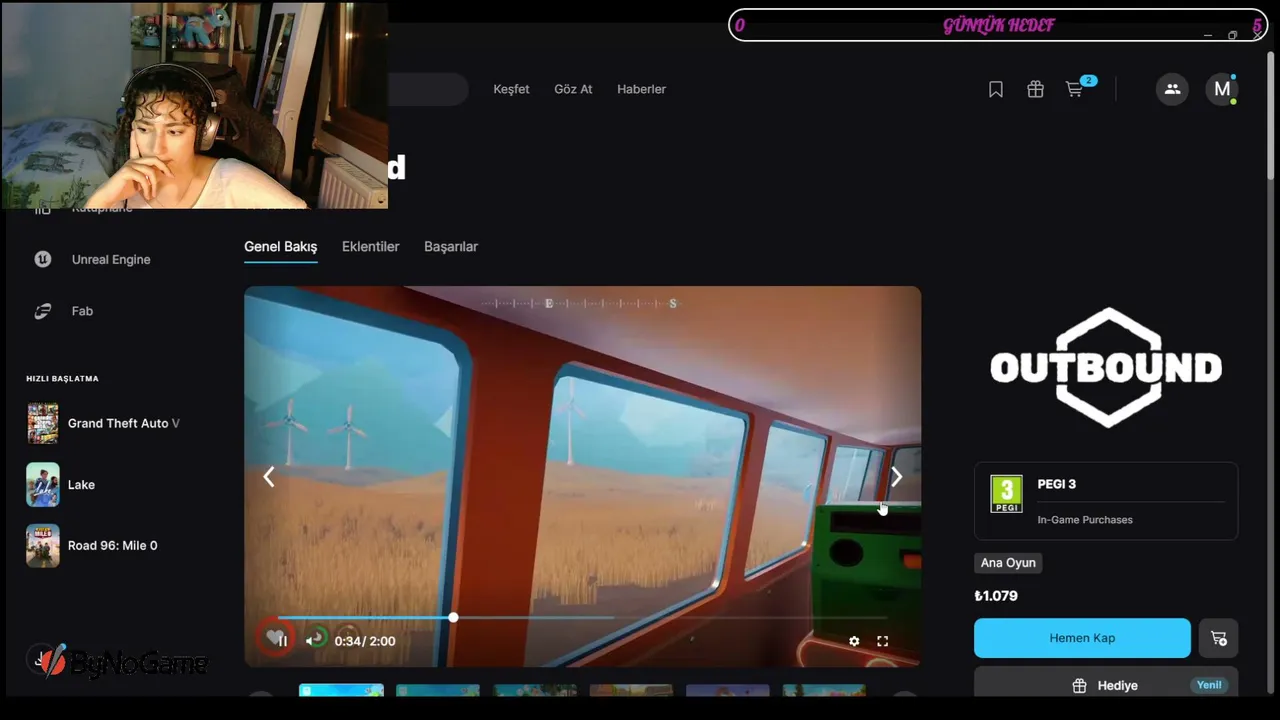Click the HIZLI BAŞLATMA heading
Image resolution: width=1280 pixels, height=720 pixels.
pyautogui.click(x=62, y=379)
